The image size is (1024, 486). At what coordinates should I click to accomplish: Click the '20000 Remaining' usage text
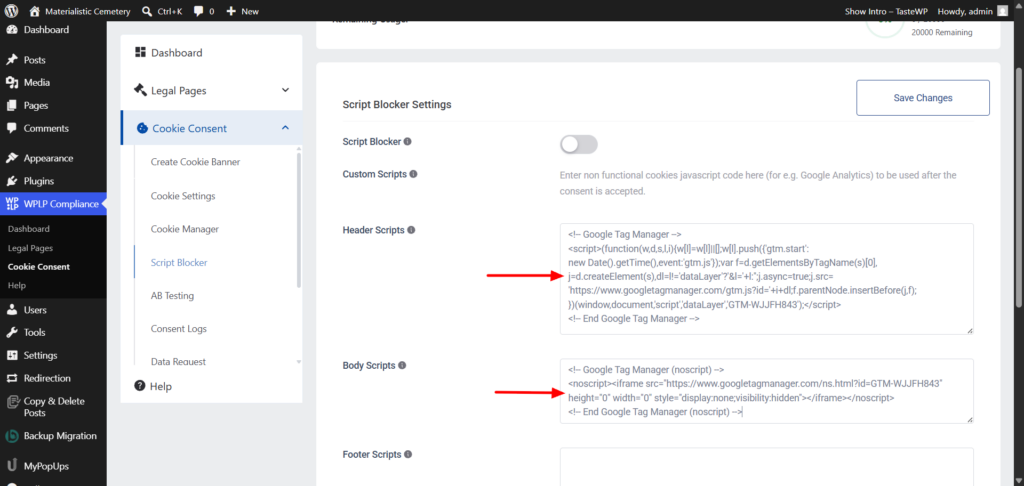point(942,33)
